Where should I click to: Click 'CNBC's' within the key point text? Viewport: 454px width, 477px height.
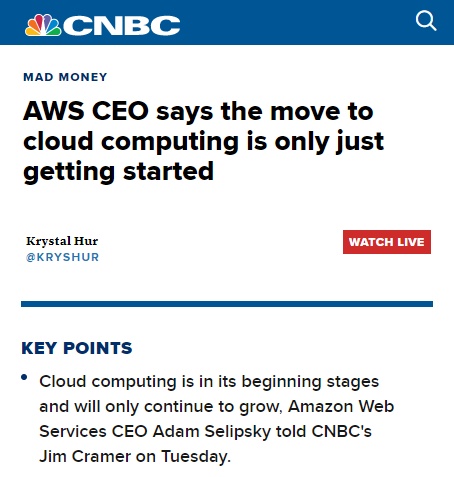[342, 431]
